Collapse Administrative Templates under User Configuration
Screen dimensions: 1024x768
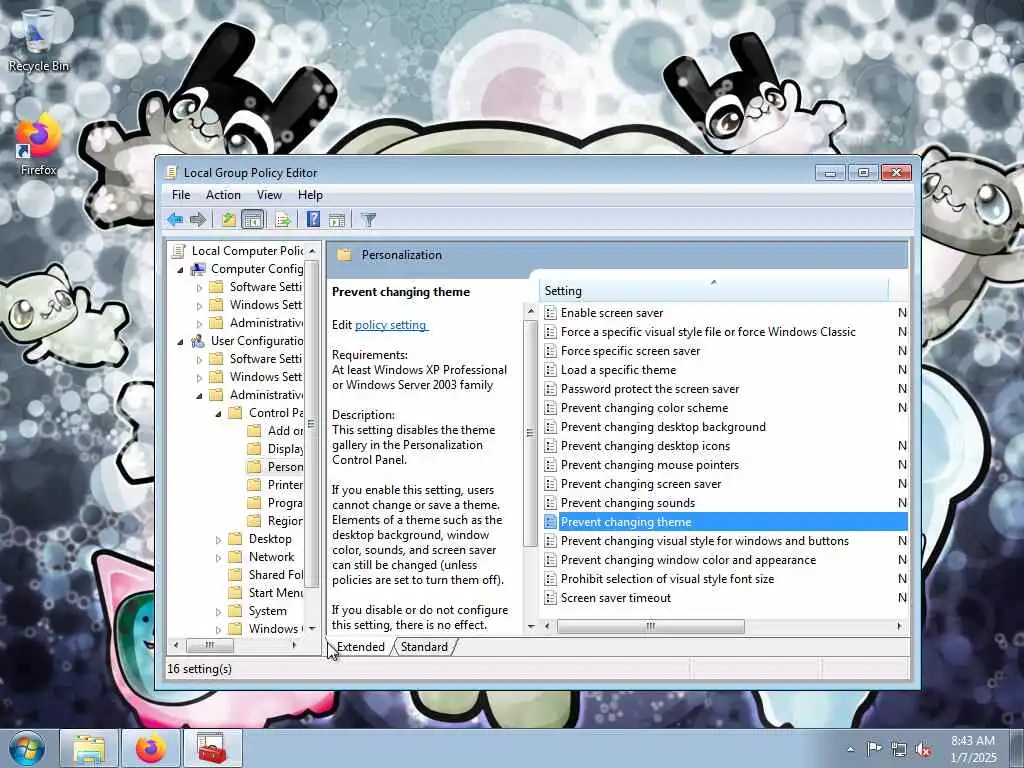199,395
